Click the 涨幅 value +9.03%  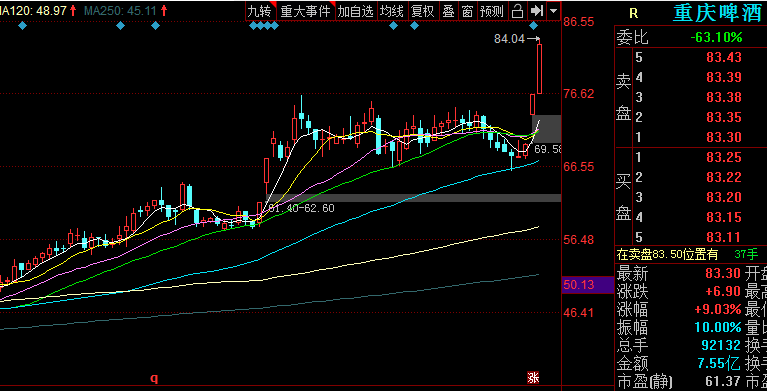pyautogui.click(x=718, y=309)
